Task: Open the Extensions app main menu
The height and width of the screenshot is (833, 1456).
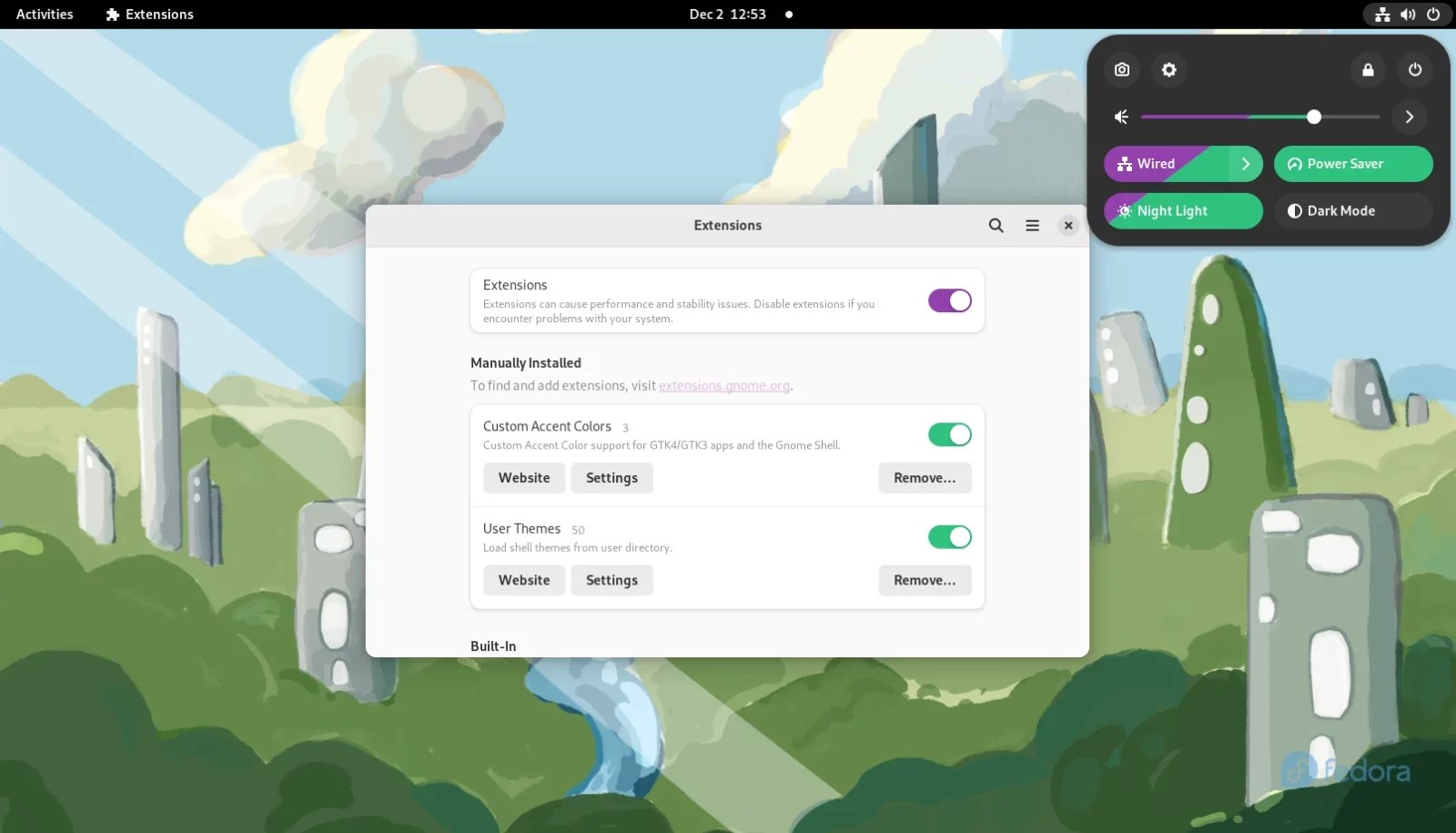Action: 1032,225
